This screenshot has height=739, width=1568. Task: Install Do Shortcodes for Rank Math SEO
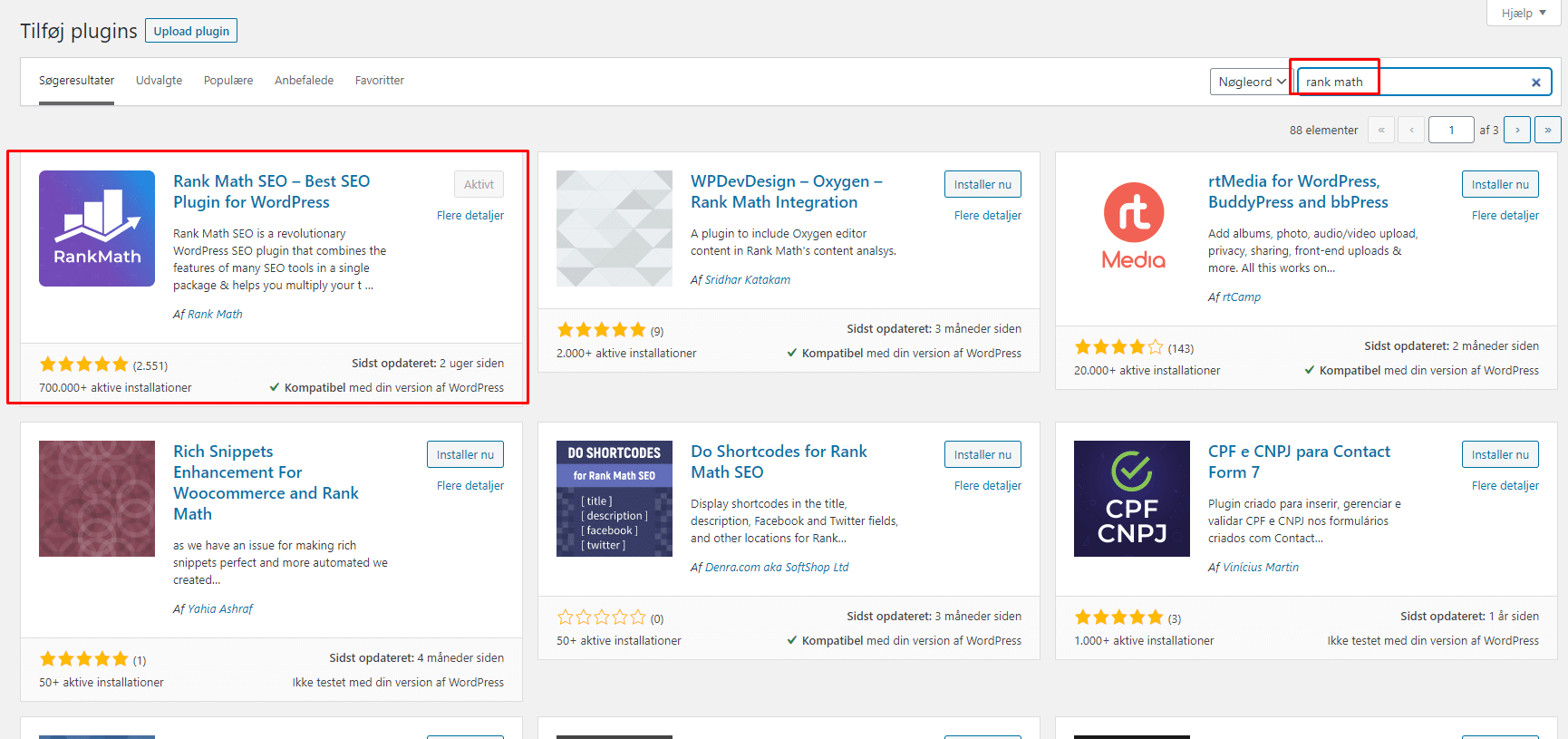982,454
